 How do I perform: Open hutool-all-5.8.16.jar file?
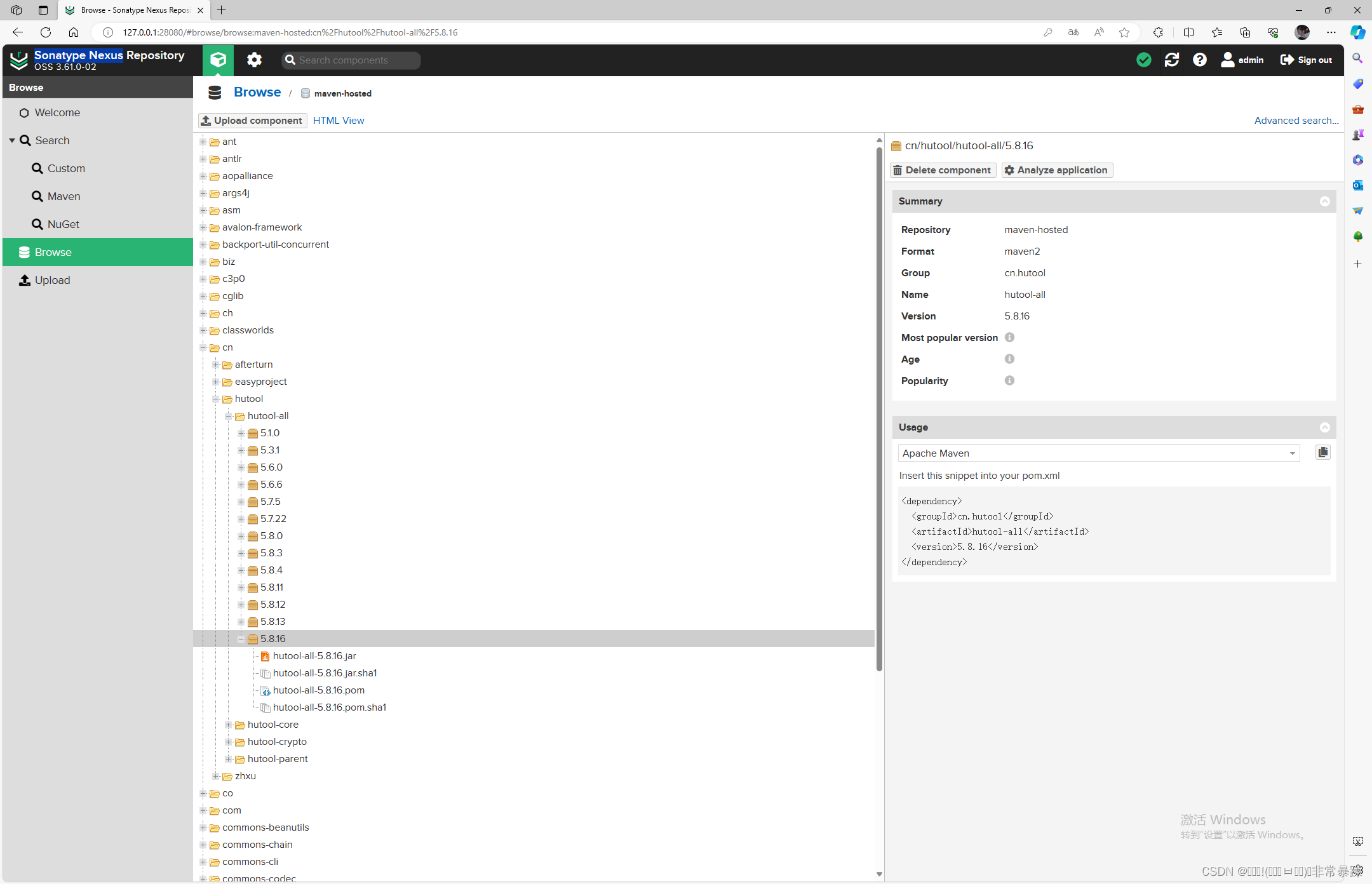click(x=314, y=655)
